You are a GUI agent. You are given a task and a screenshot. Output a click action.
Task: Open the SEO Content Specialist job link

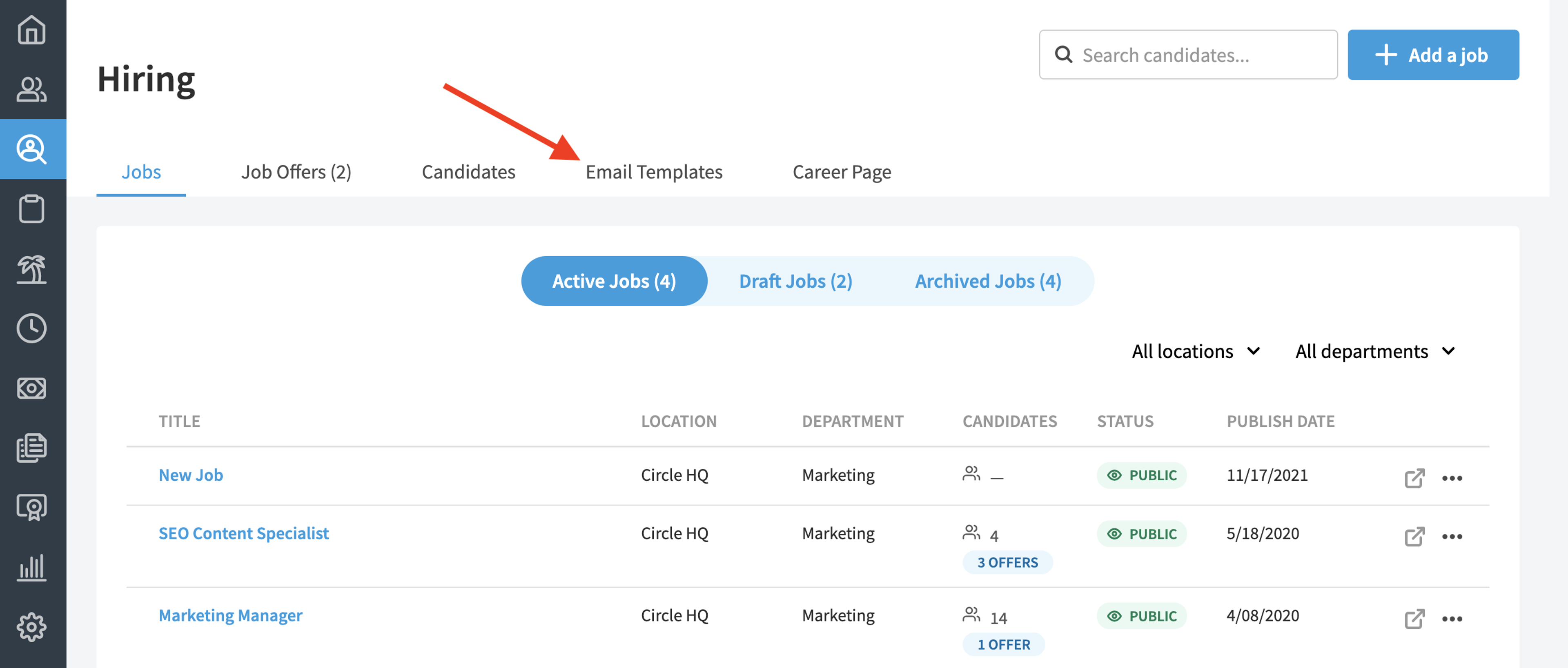[x=243, y=533]
